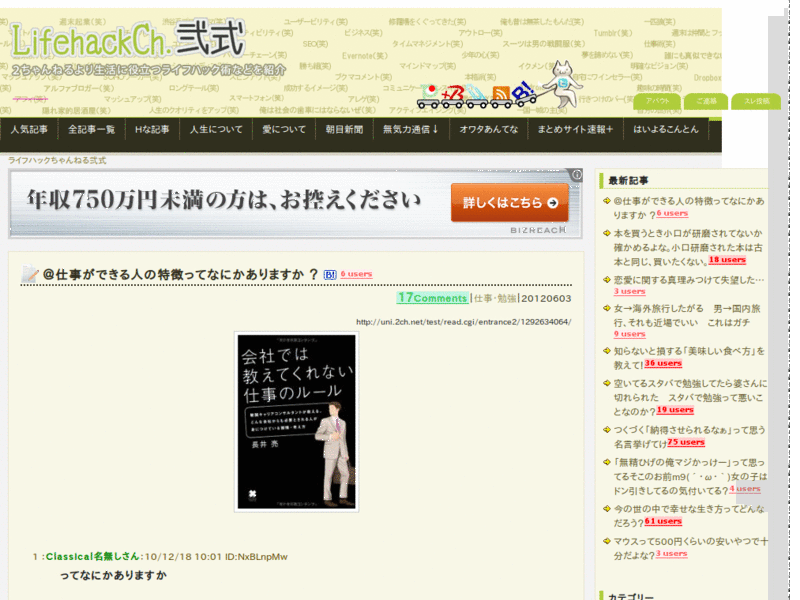Viewport: 800px width, 600px height.
Task: Click 18 users link in sidebar
Action: pyautogui.click(x=727, y=260)
